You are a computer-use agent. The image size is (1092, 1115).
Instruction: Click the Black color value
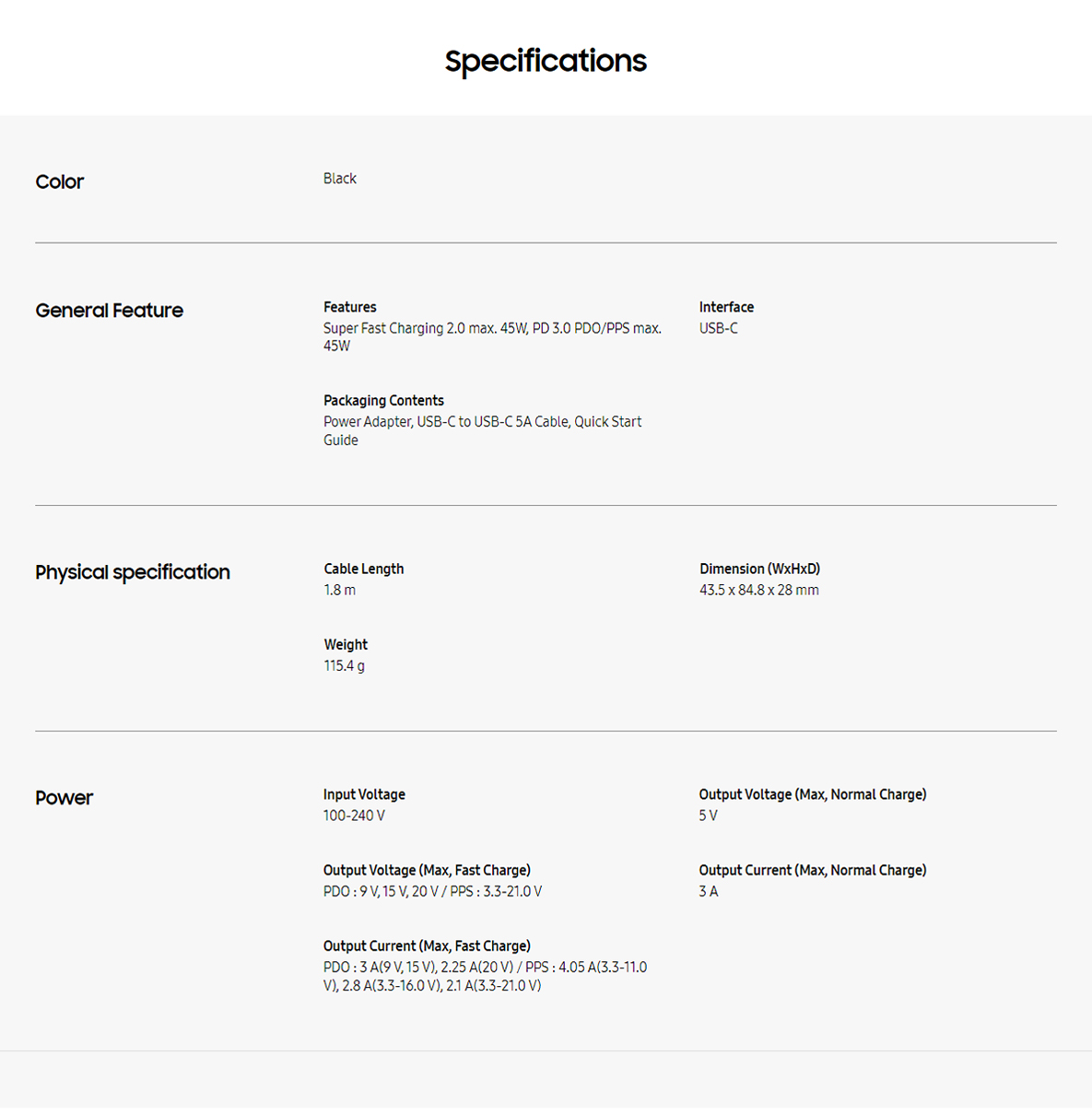click(x=340, y=179)
